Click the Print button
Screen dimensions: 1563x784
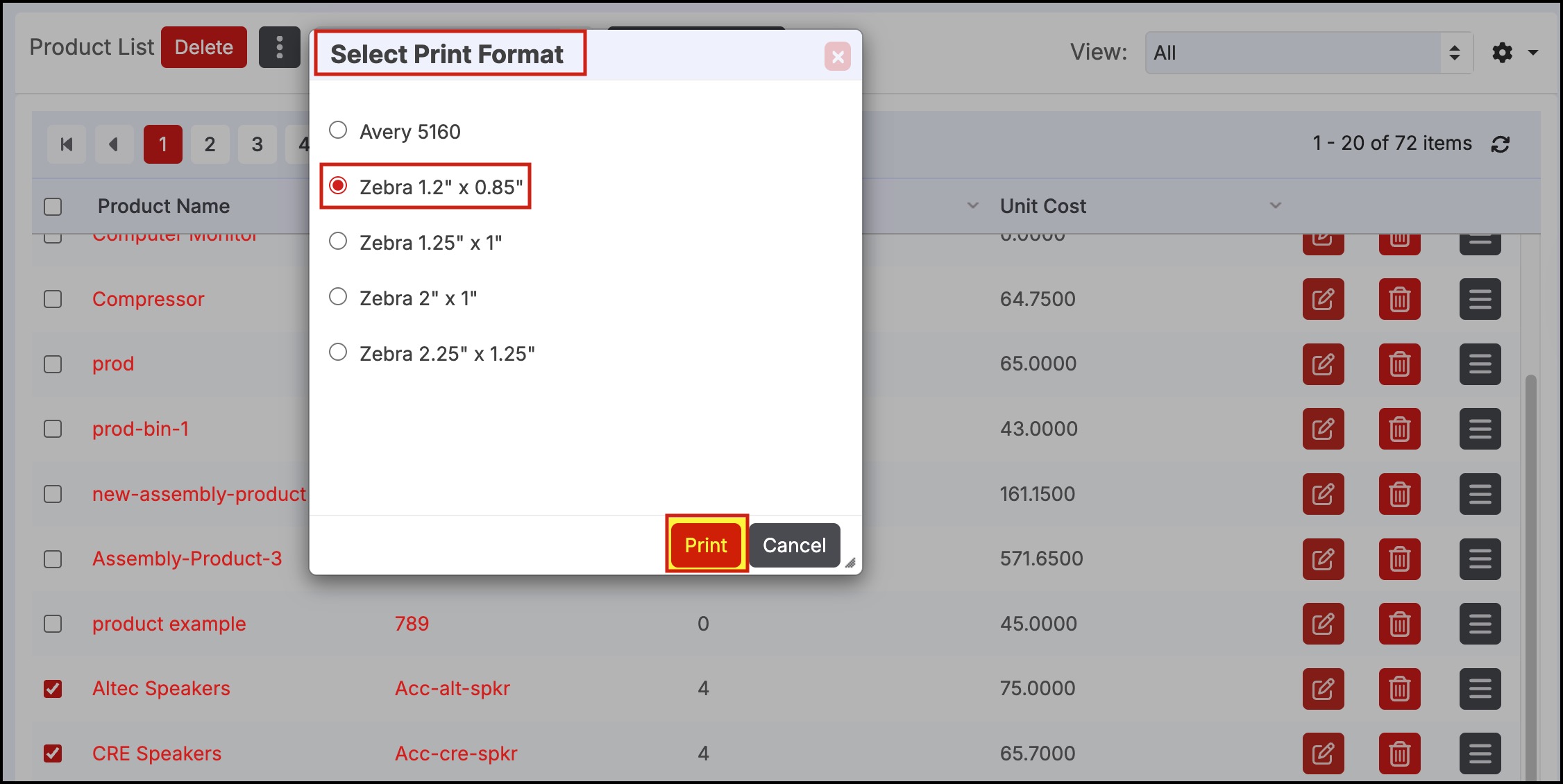[706, 545]
